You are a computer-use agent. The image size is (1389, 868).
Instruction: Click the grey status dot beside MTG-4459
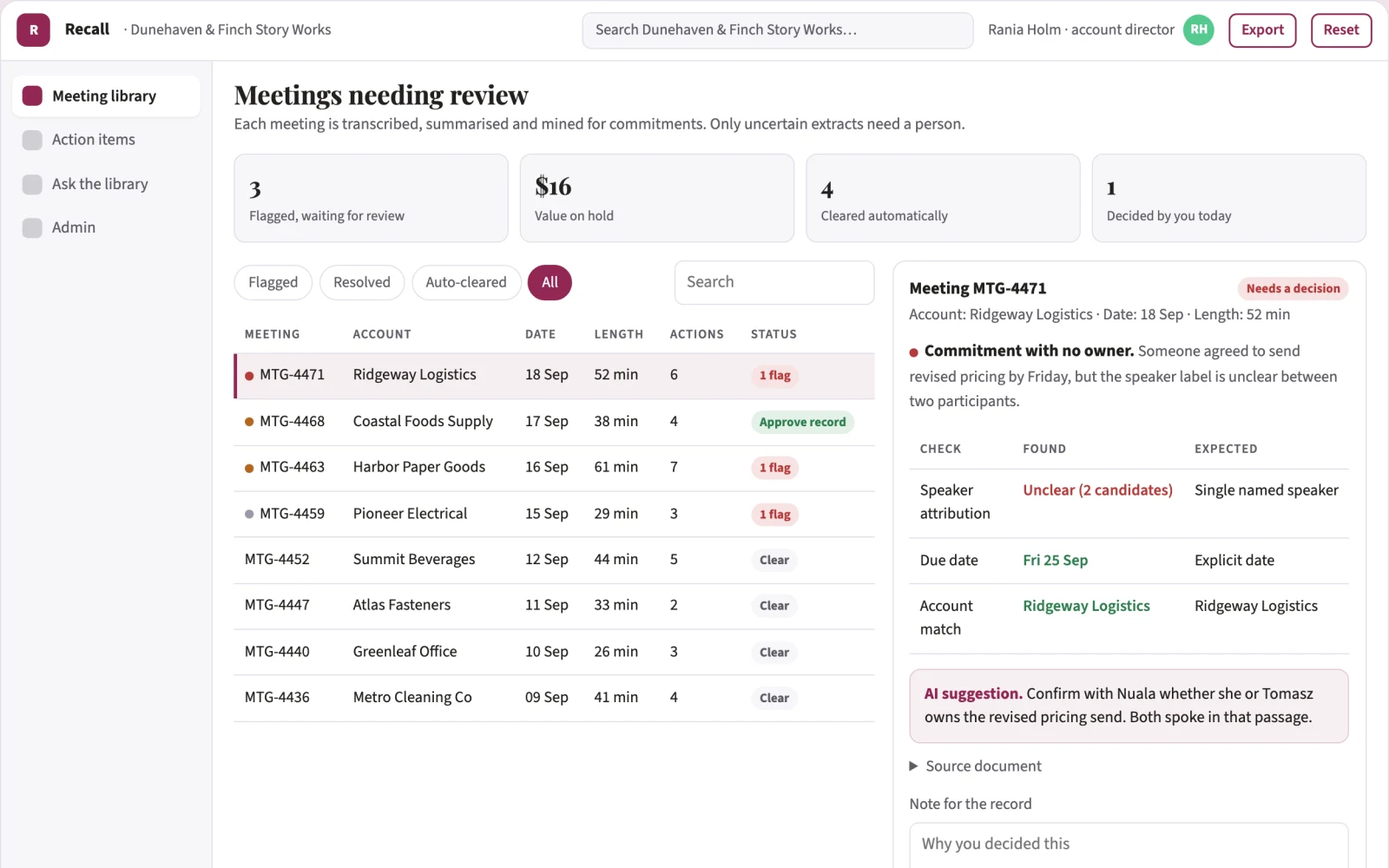(249, 514)
